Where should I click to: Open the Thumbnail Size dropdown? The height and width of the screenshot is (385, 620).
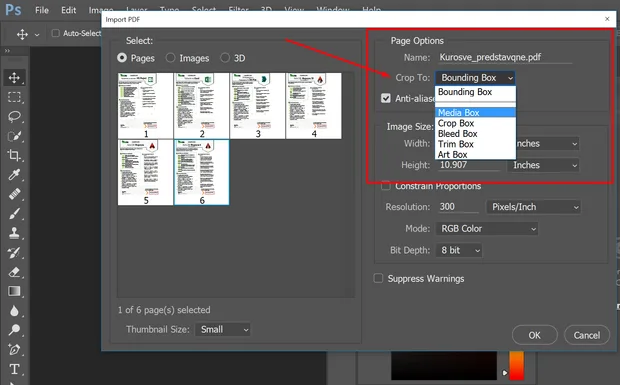(223, 329)
